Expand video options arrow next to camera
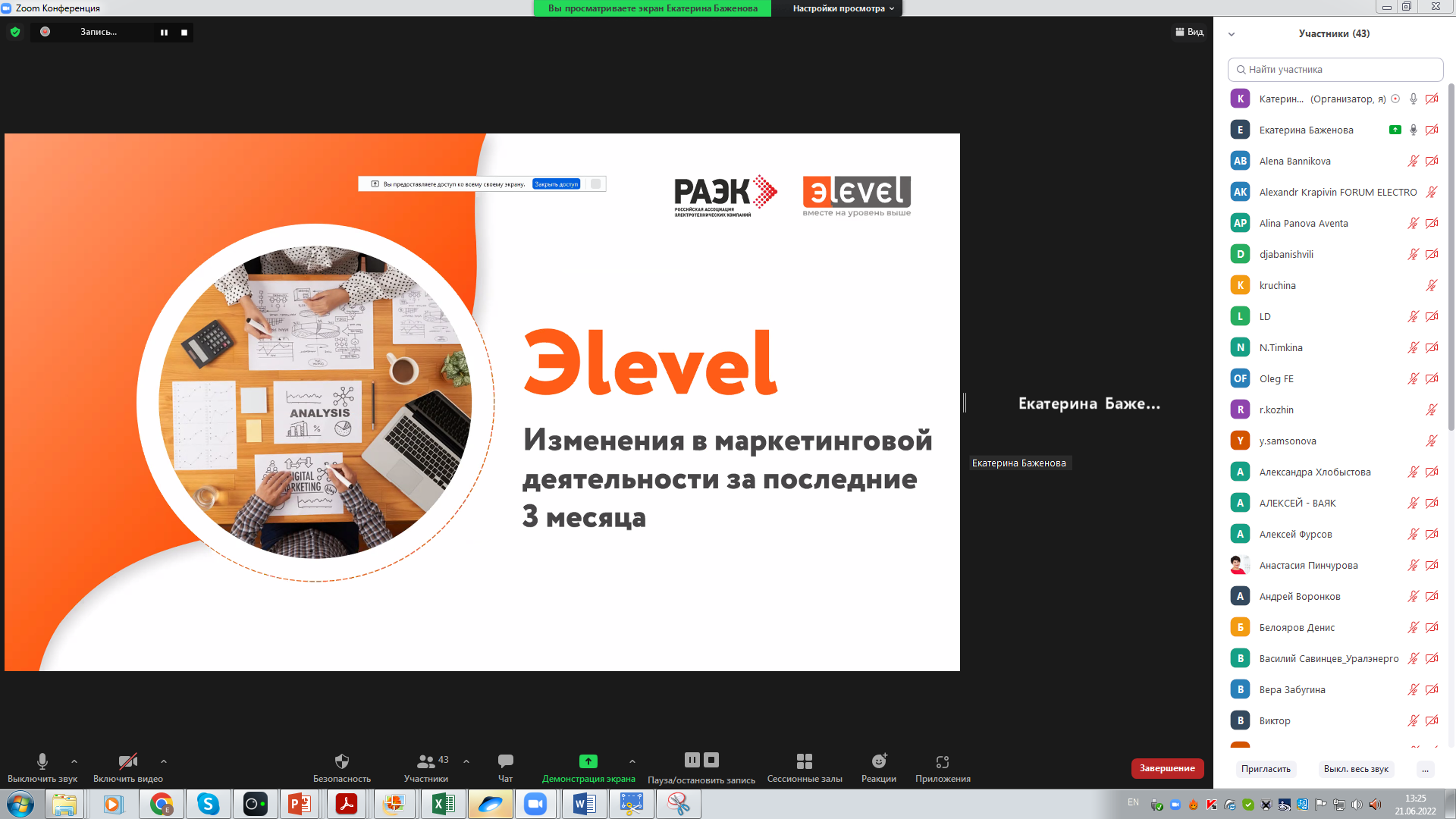Image resolution: width=1456 pixels, height=819 pixels. 164,761
